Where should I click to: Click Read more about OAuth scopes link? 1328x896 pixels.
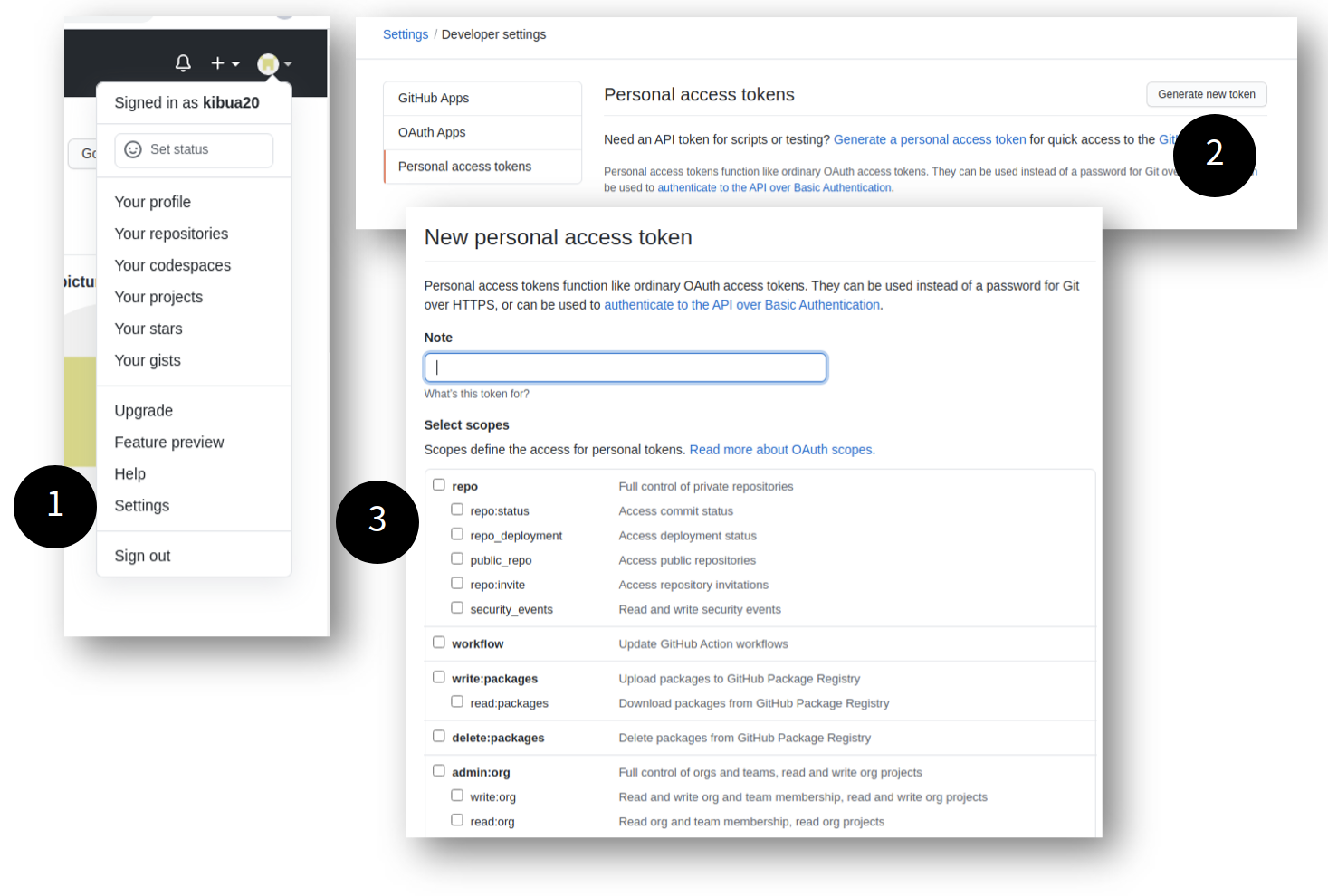click(782, 450)
